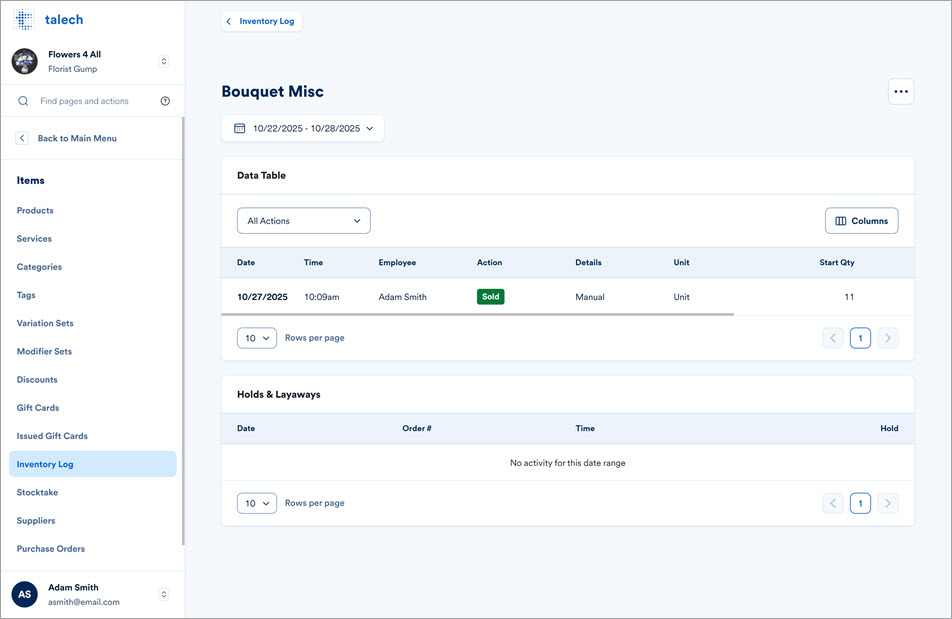Open Products in the Items menu

[x=35, y=211]
